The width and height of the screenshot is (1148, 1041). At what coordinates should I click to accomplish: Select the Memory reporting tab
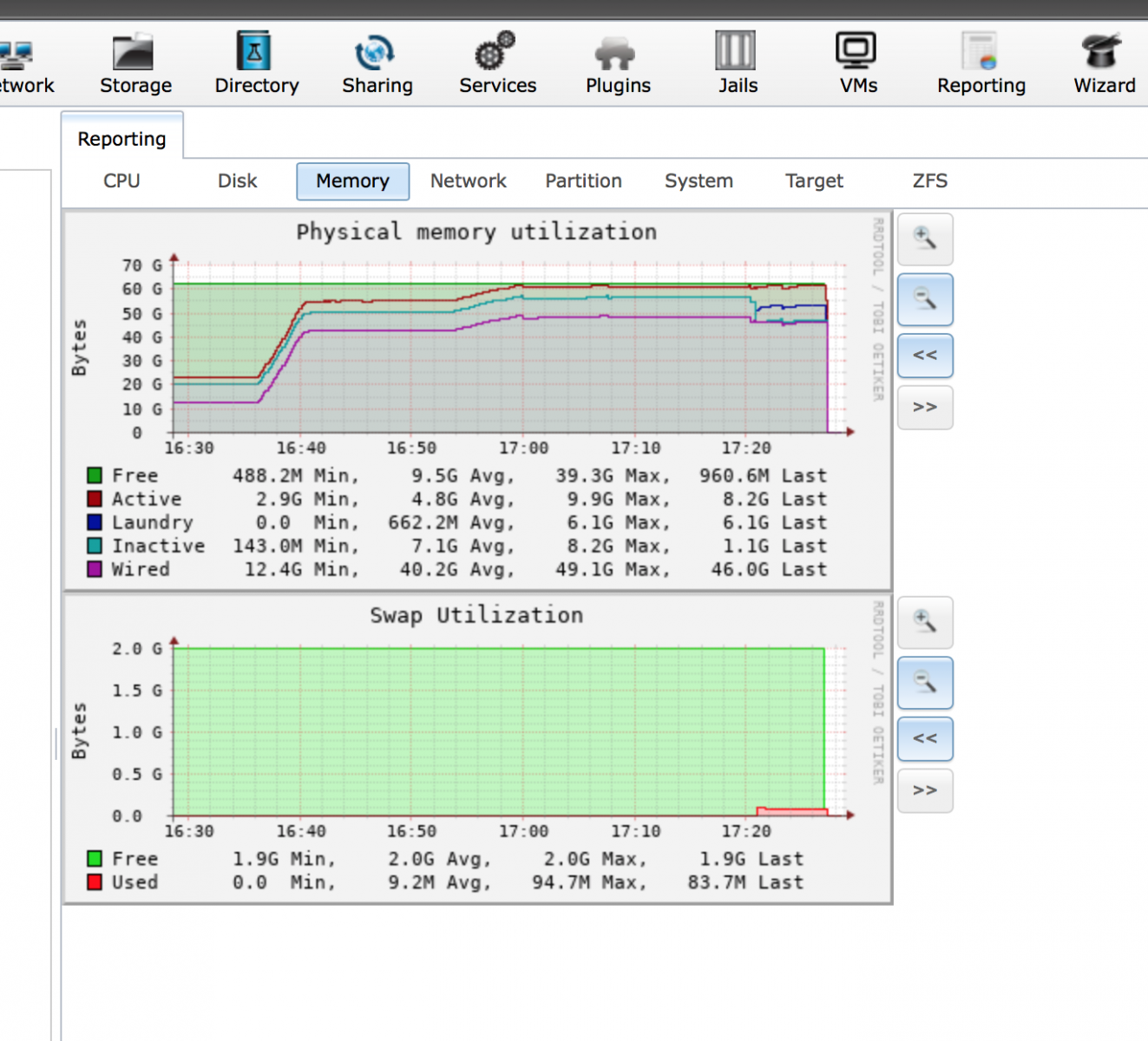(x=352, y=181)
